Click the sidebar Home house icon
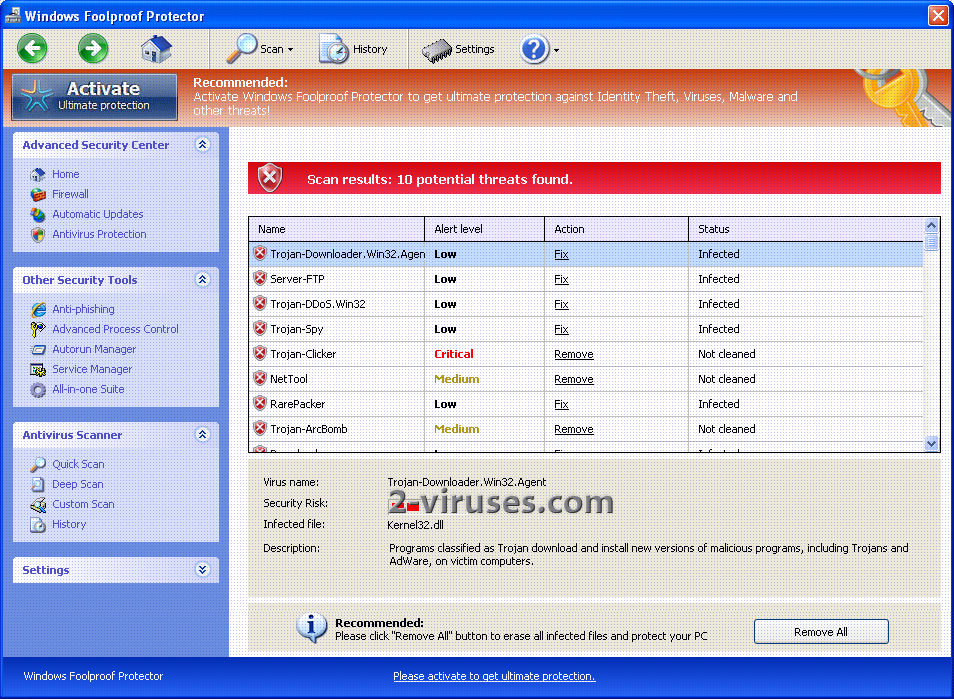Viewport: 954px width, 699px height. [38, 175]
